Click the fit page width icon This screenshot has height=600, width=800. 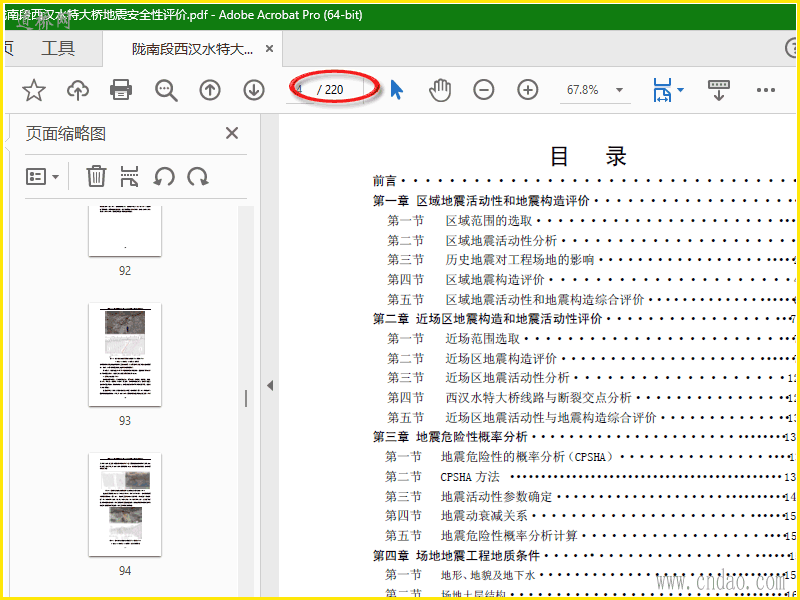662,90
